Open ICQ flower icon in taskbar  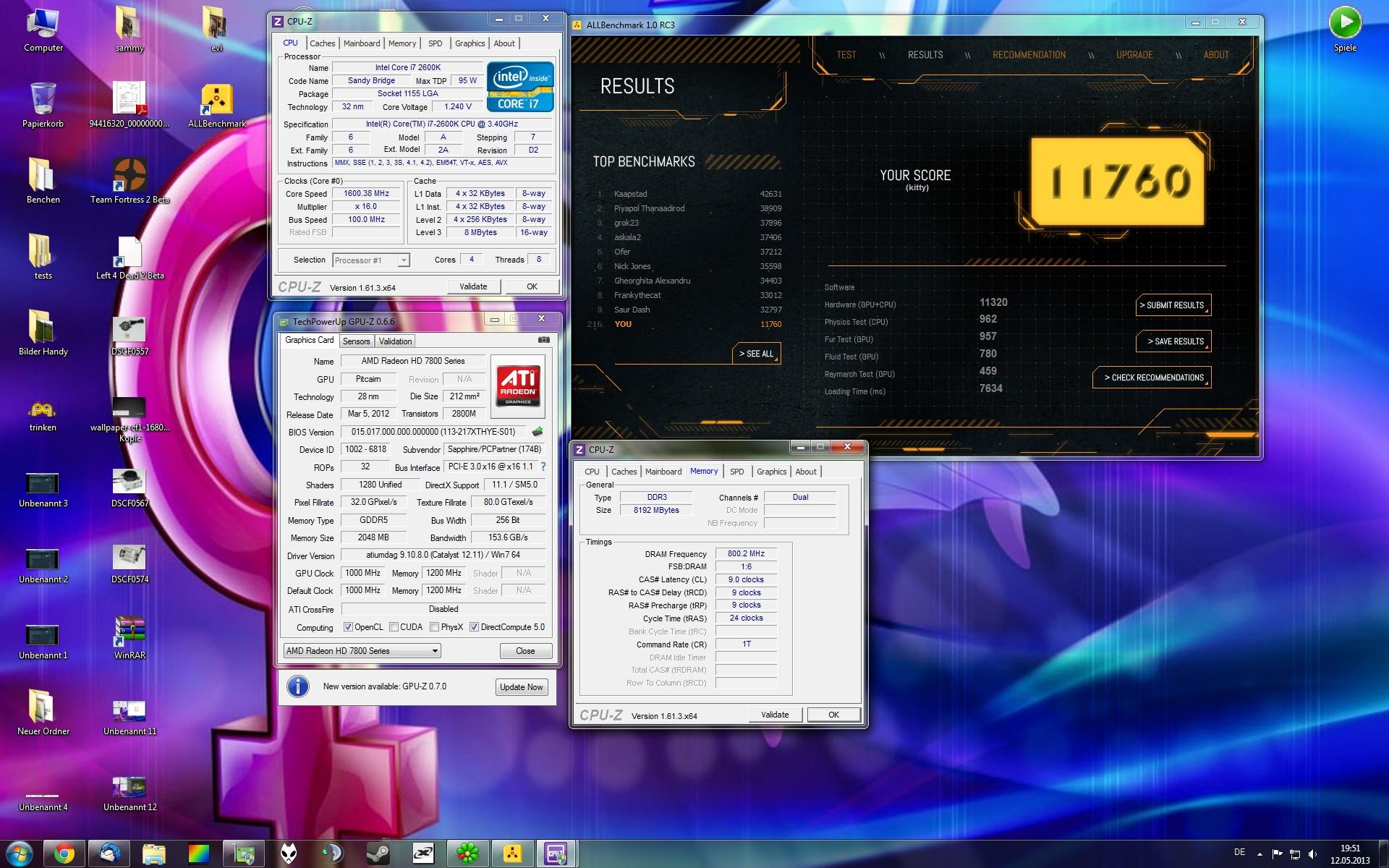click(x=467, y=854)
